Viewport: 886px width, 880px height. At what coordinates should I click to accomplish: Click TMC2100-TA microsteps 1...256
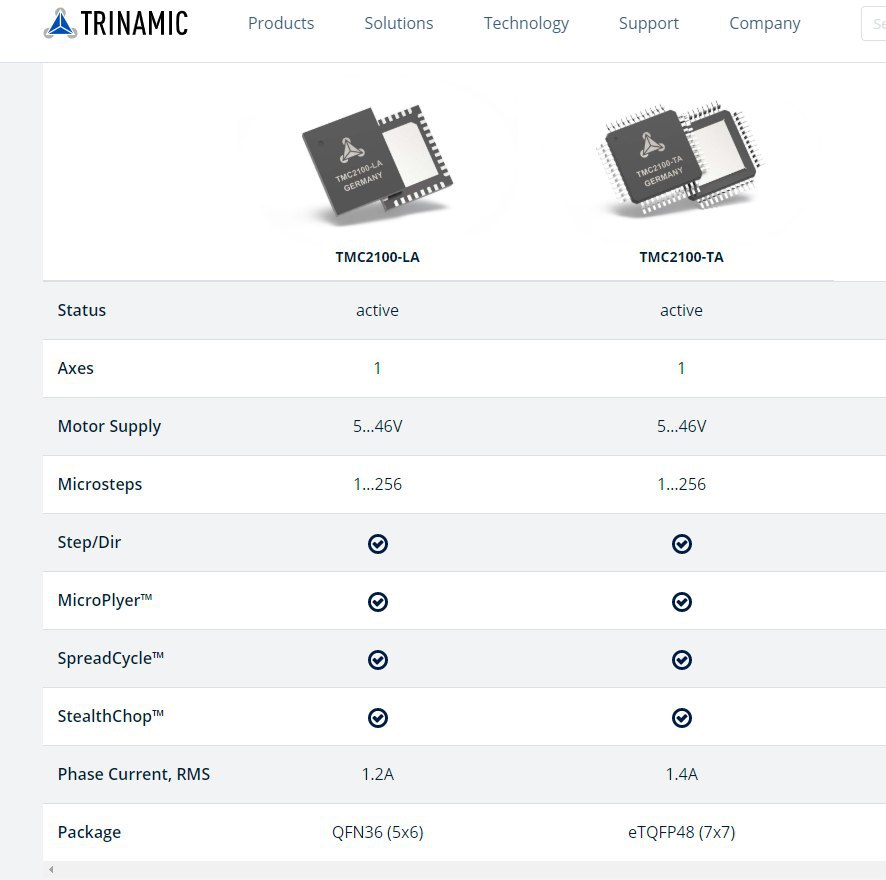pyautogui.click(x=681, y=484)
